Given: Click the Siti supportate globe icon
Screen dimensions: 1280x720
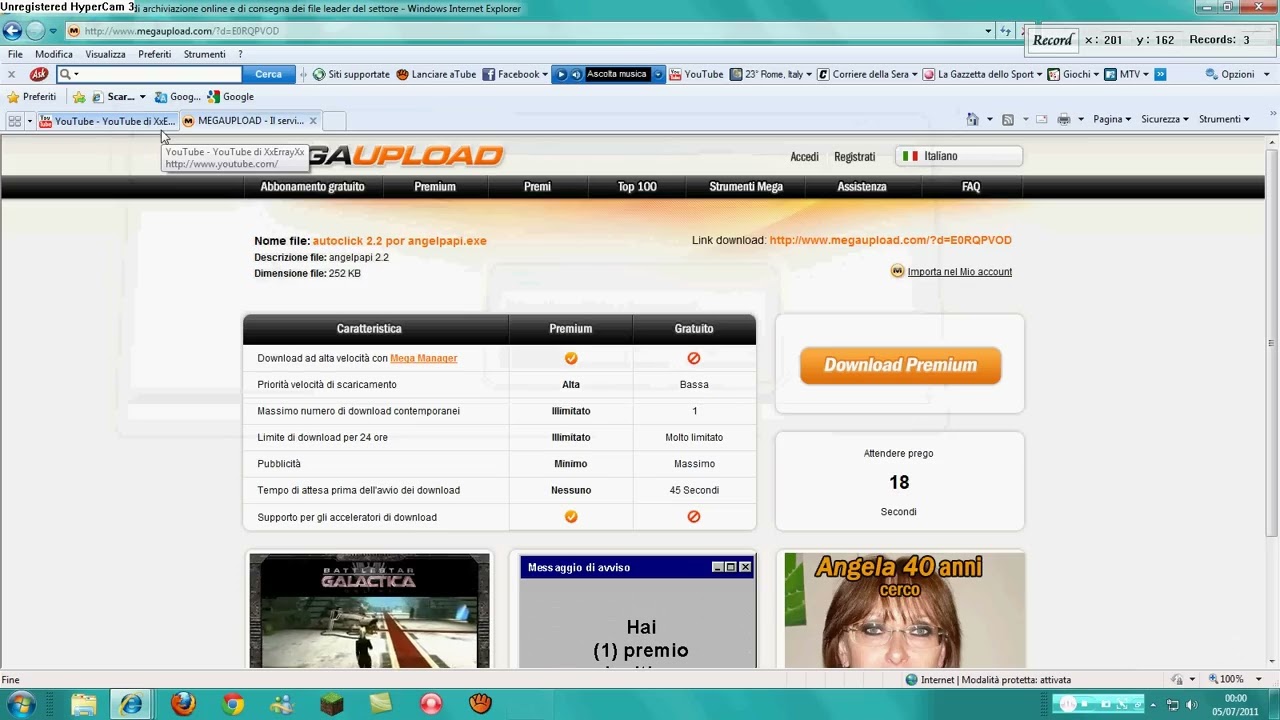Looking at the screenshot, I should [x=319, y=74].
